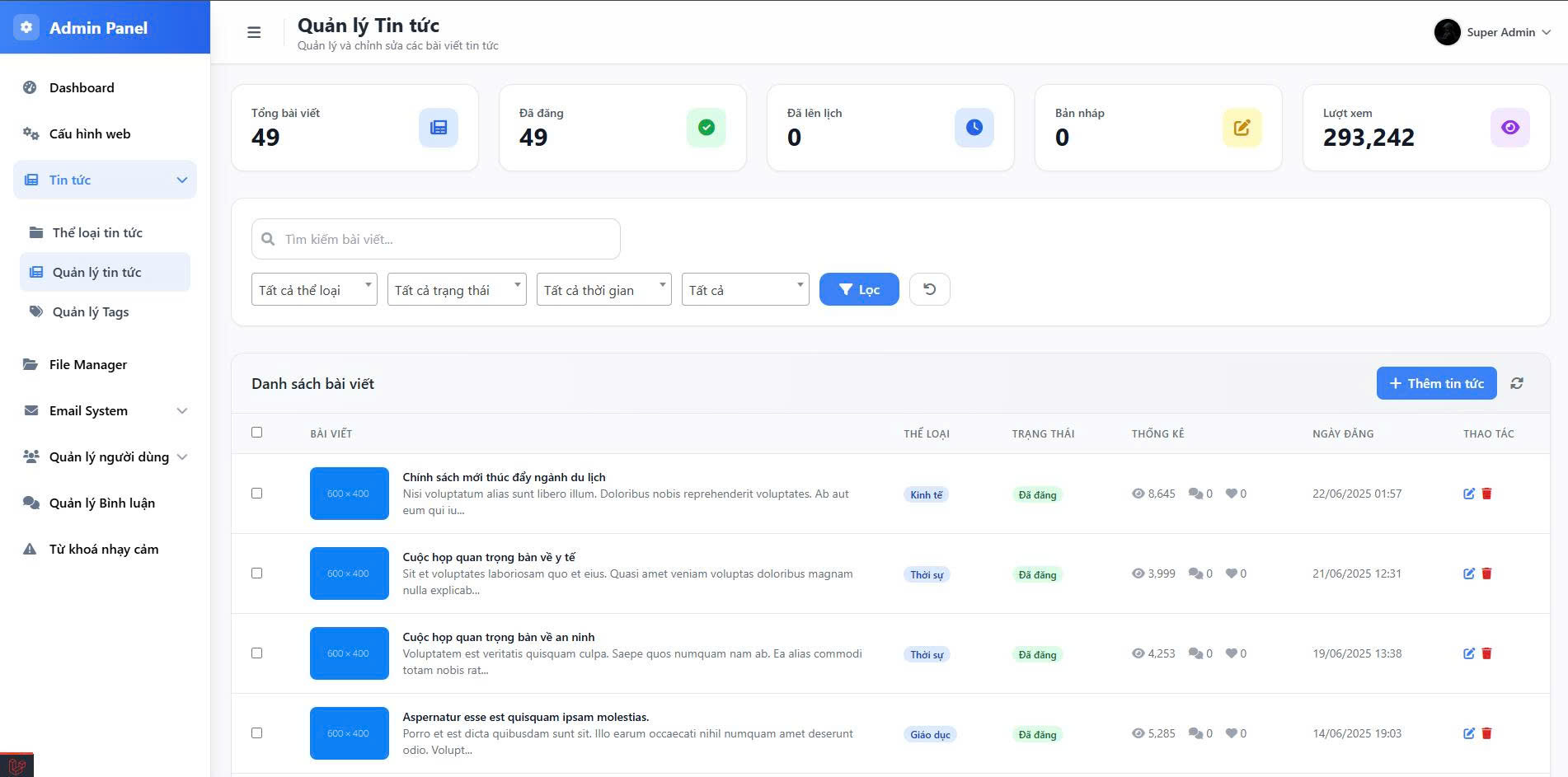Click the refresh icon beside Thêm tin tức
The image size is (1568, 777).
(x=1516, y=383)
